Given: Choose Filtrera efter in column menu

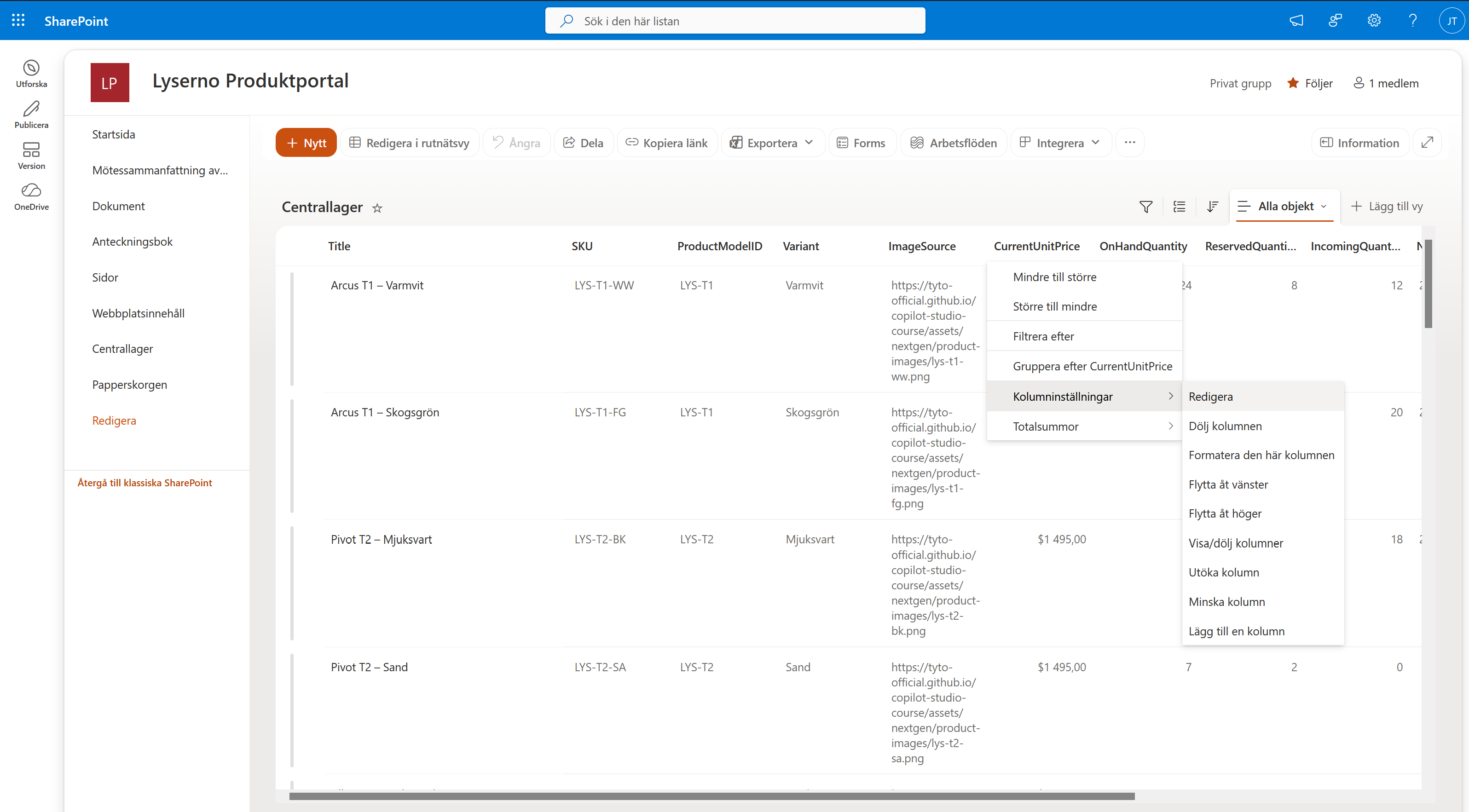Looking at the screenshot, I should pos(1084,336).
